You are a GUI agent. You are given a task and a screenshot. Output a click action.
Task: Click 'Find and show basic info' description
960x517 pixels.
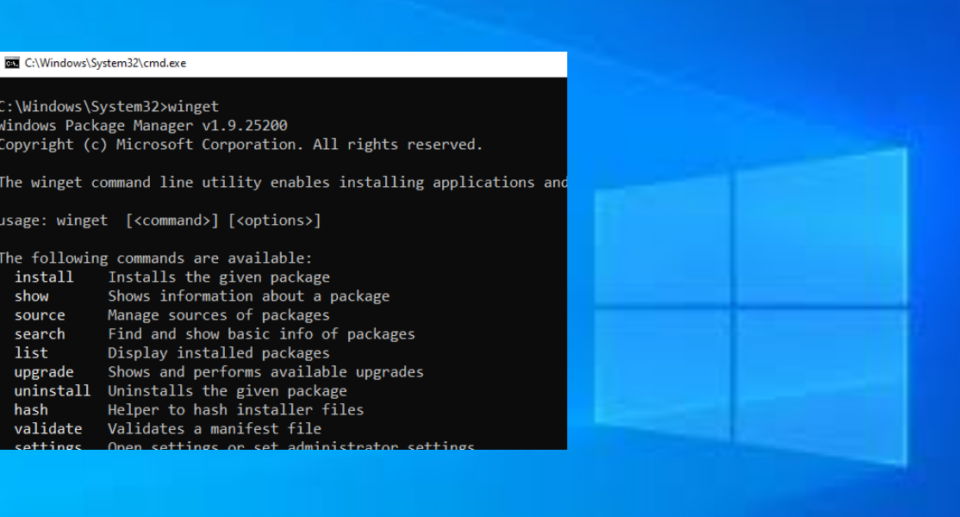click(x=261, y=334)
